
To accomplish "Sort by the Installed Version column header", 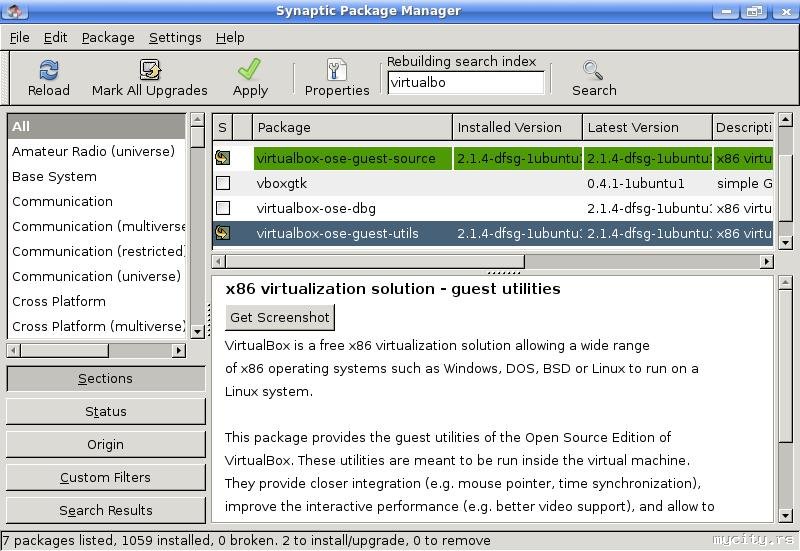I will pyautogui.click(x=517, y=128).
